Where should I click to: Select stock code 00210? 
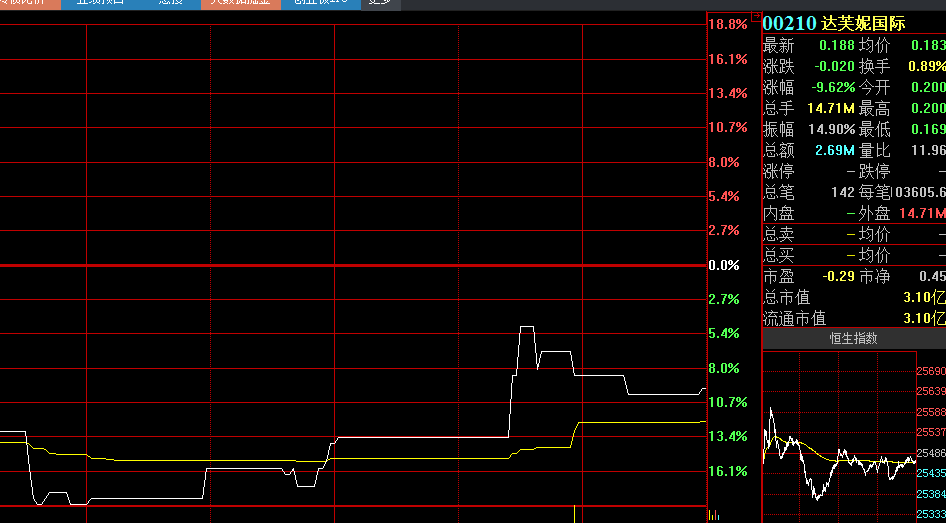click(x=790, y=24)
